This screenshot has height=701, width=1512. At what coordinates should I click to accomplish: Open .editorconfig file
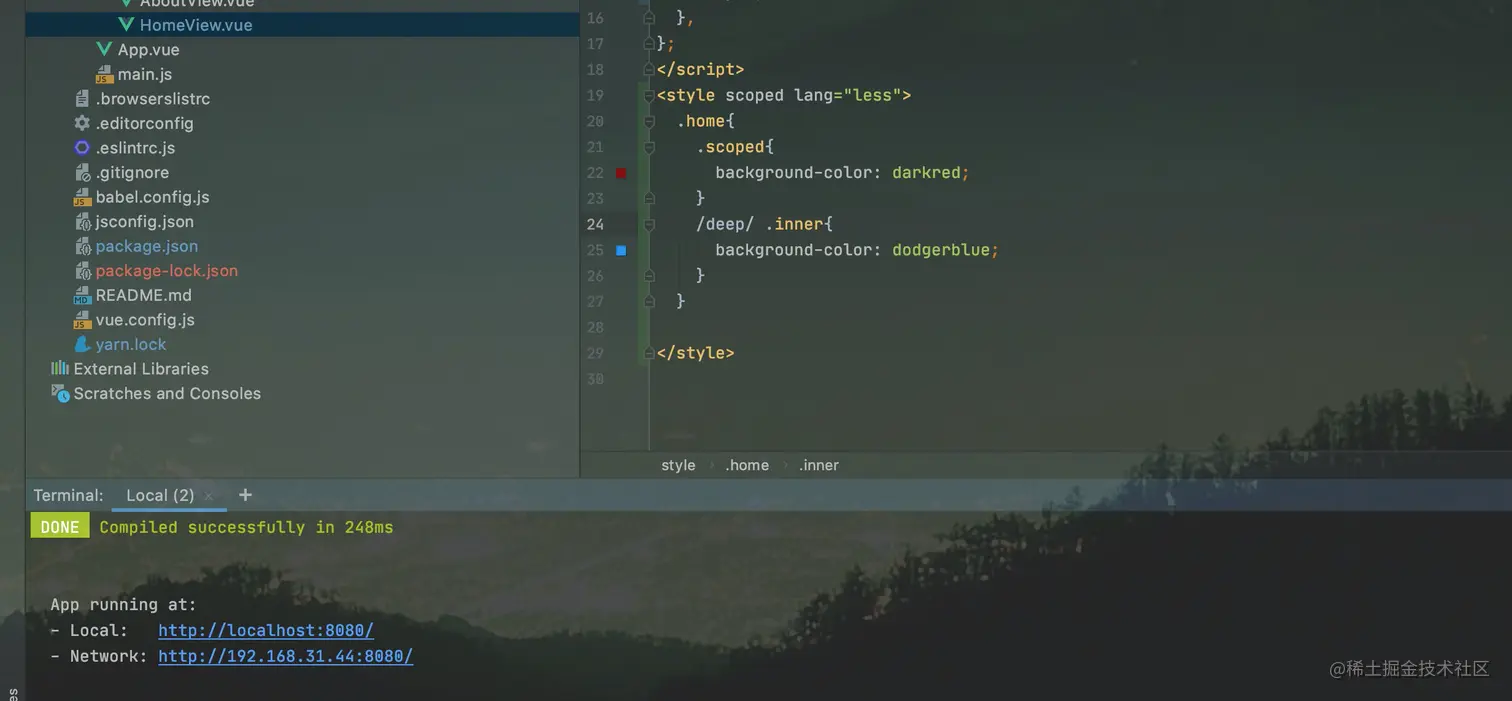pos(145,123)
